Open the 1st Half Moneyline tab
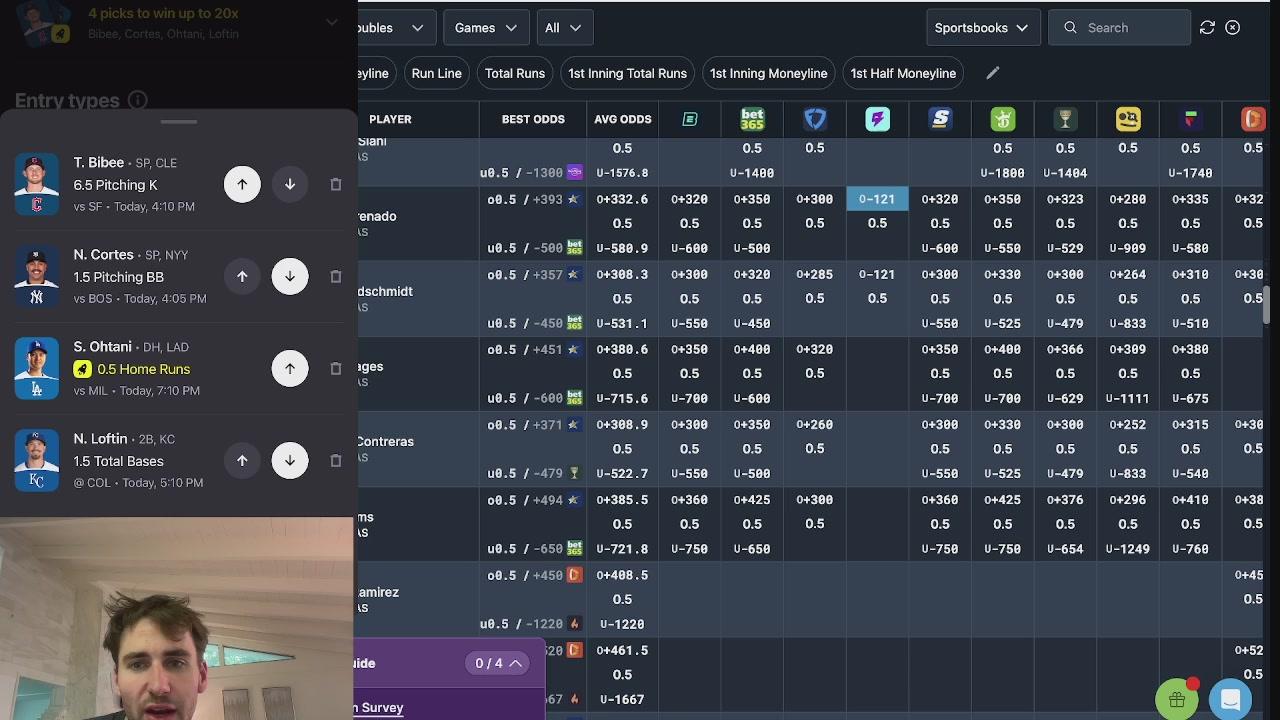1280x720 pixels. point(903,73)
